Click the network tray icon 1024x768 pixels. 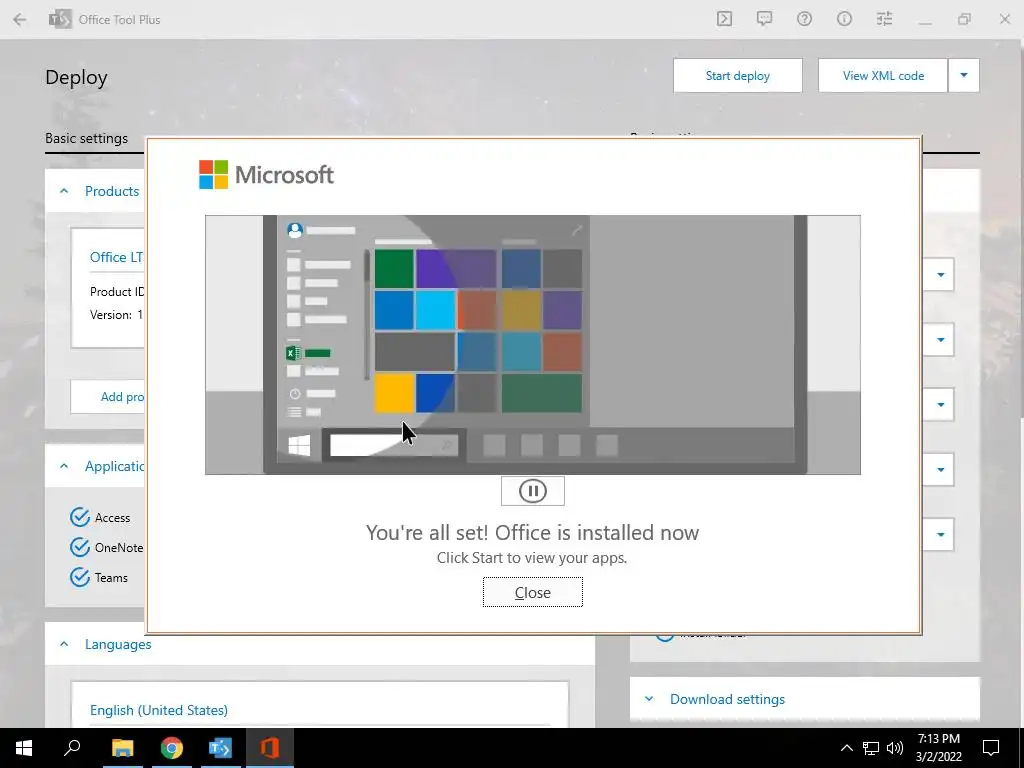pyautogui.click(x=871, y=748)
